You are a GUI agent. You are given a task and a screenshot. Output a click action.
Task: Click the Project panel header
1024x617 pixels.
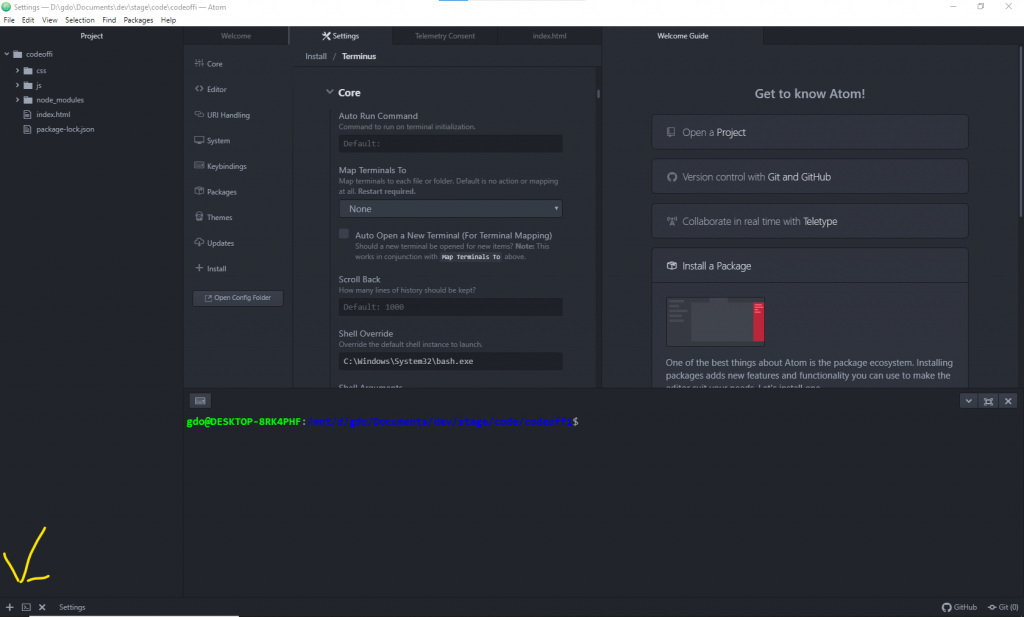[91, 36]
